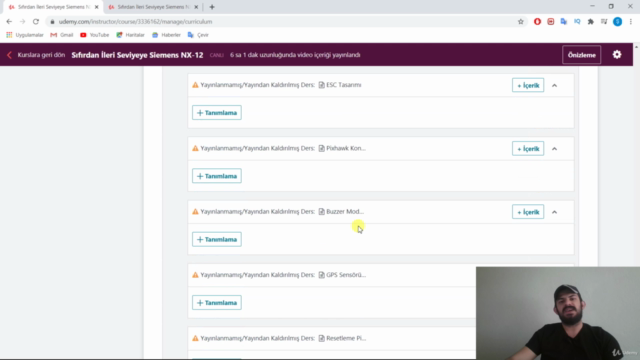Screen dimensions: 640x360
Task: Click the course title Siemens NX-12
Action: coord(137,55)
